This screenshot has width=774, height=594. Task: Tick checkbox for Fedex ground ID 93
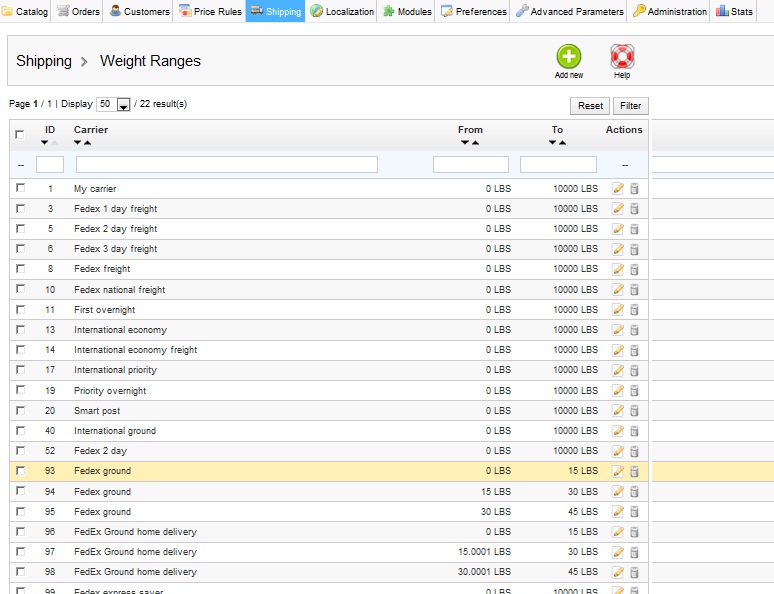coord(20,471)
